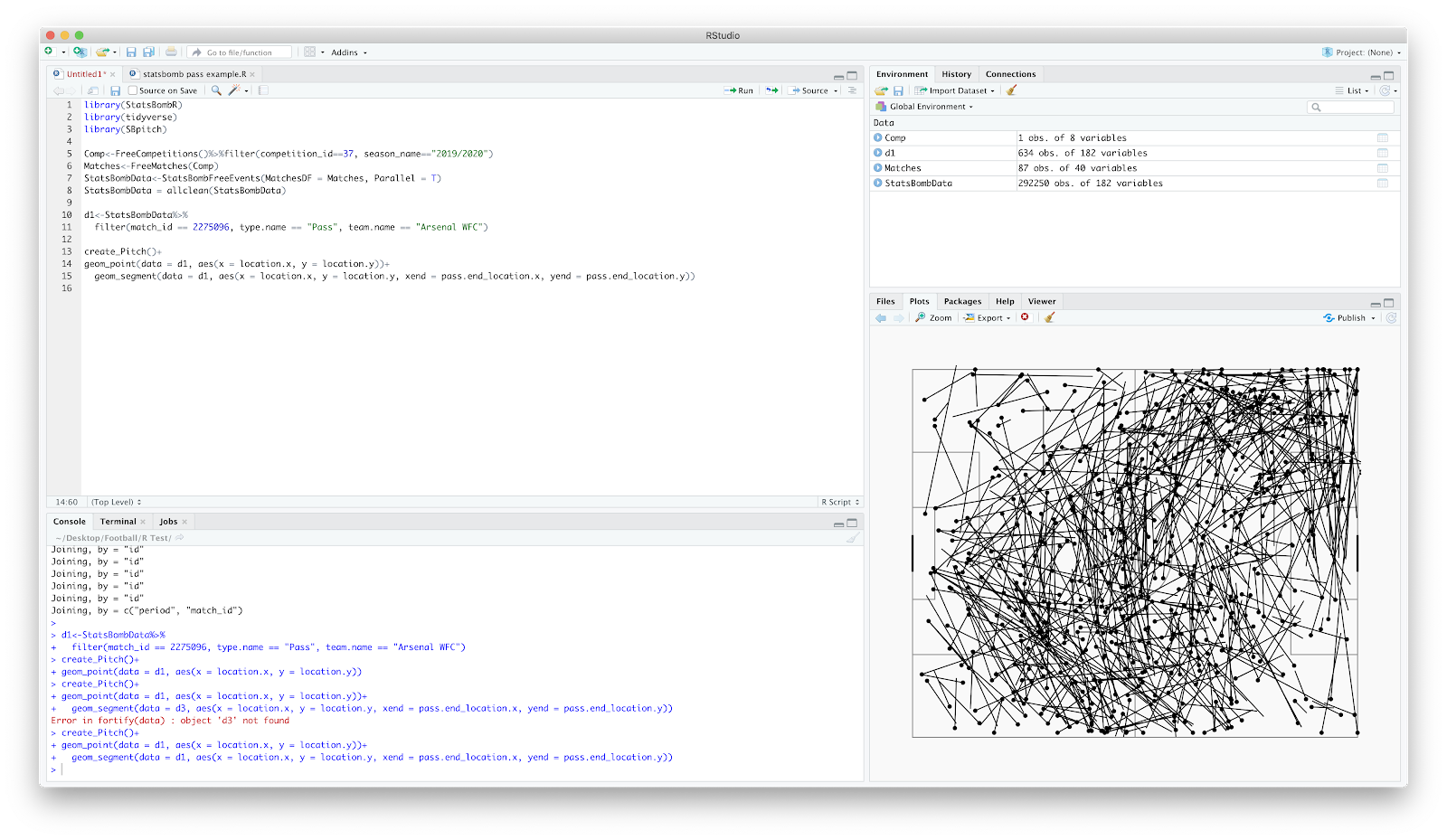Load a workspace via the Environment folder icon
Image resolution: width=1447 pixels, height=840 pixels.
click(x=881, y=90)
